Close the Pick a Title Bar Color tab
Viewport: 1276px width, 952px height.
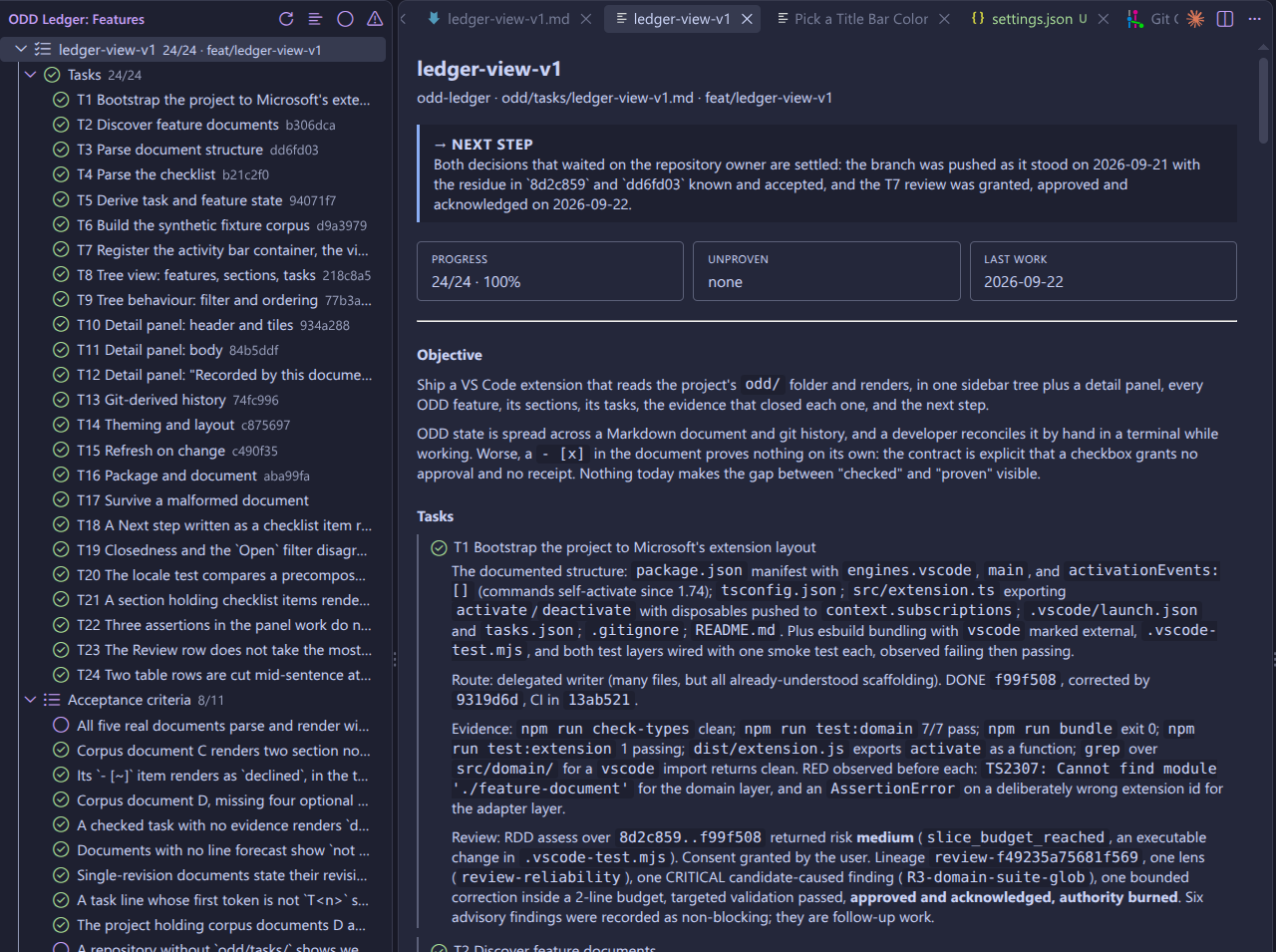point(946,19)
